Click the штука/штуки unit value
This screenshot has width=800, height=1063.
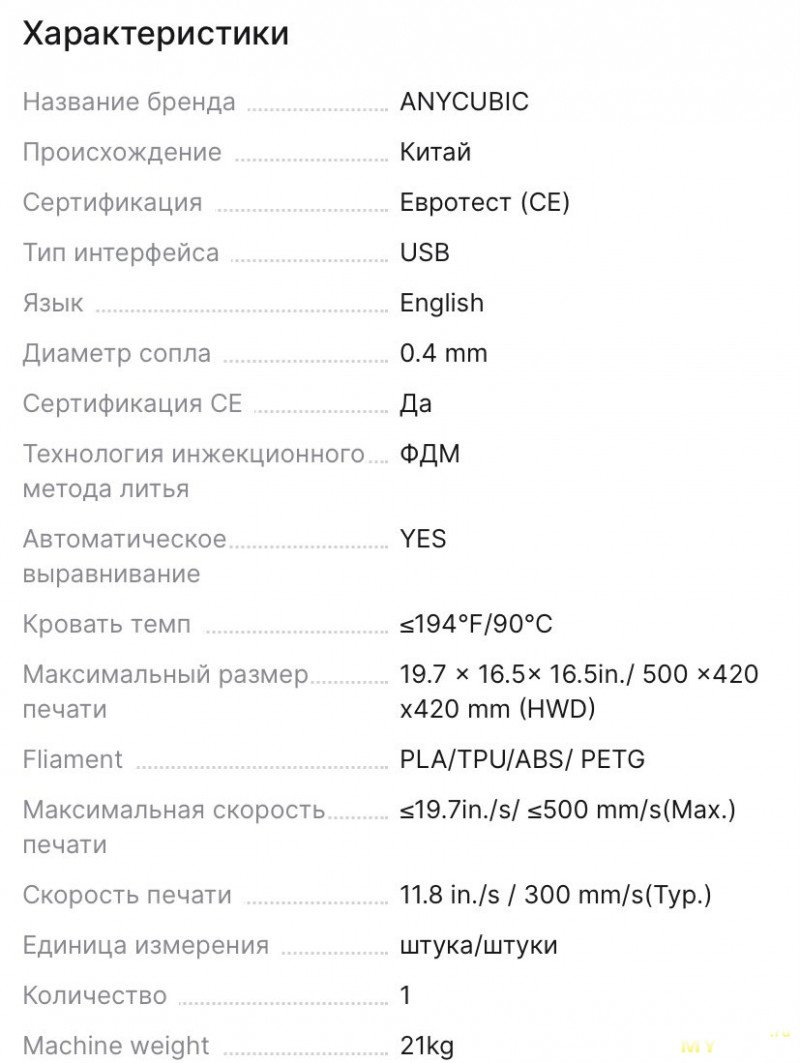pyautogui.click(x=478, y=945)
